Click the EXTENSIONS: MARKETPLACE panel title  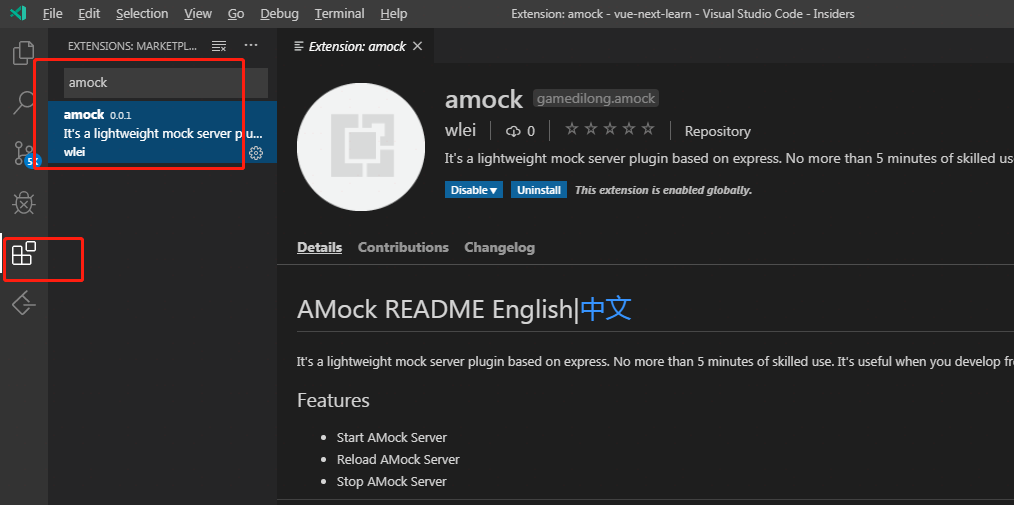tap(133, 46)
